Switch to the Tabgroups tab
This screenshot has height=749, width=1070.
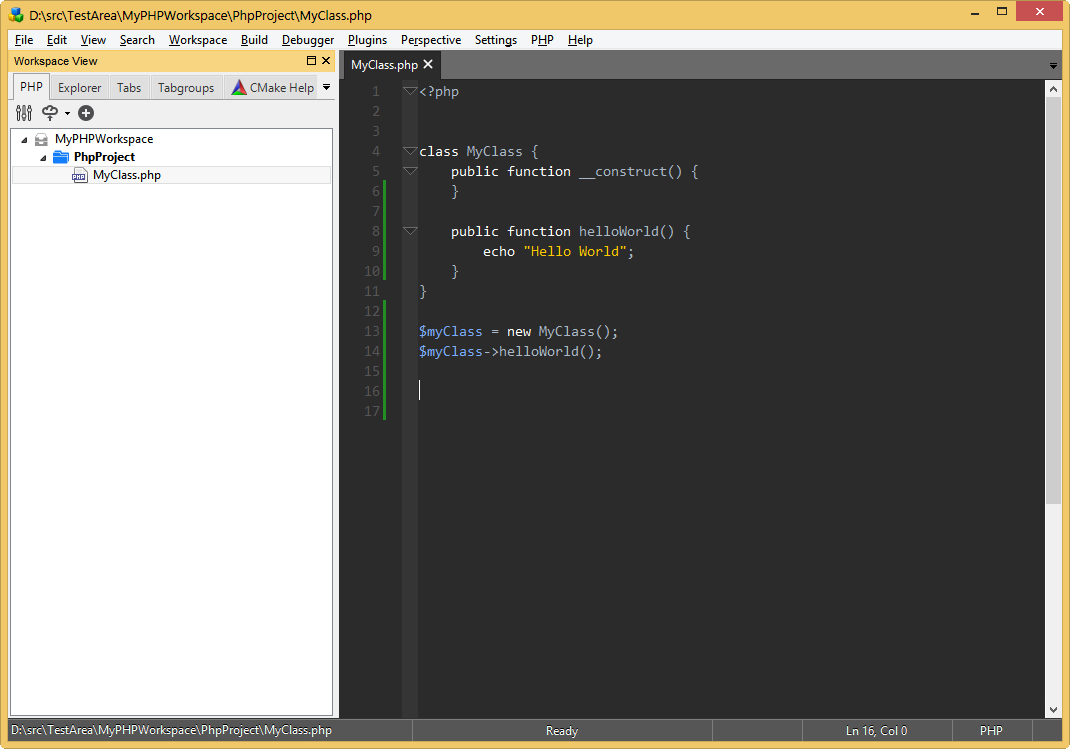(186, 87)
